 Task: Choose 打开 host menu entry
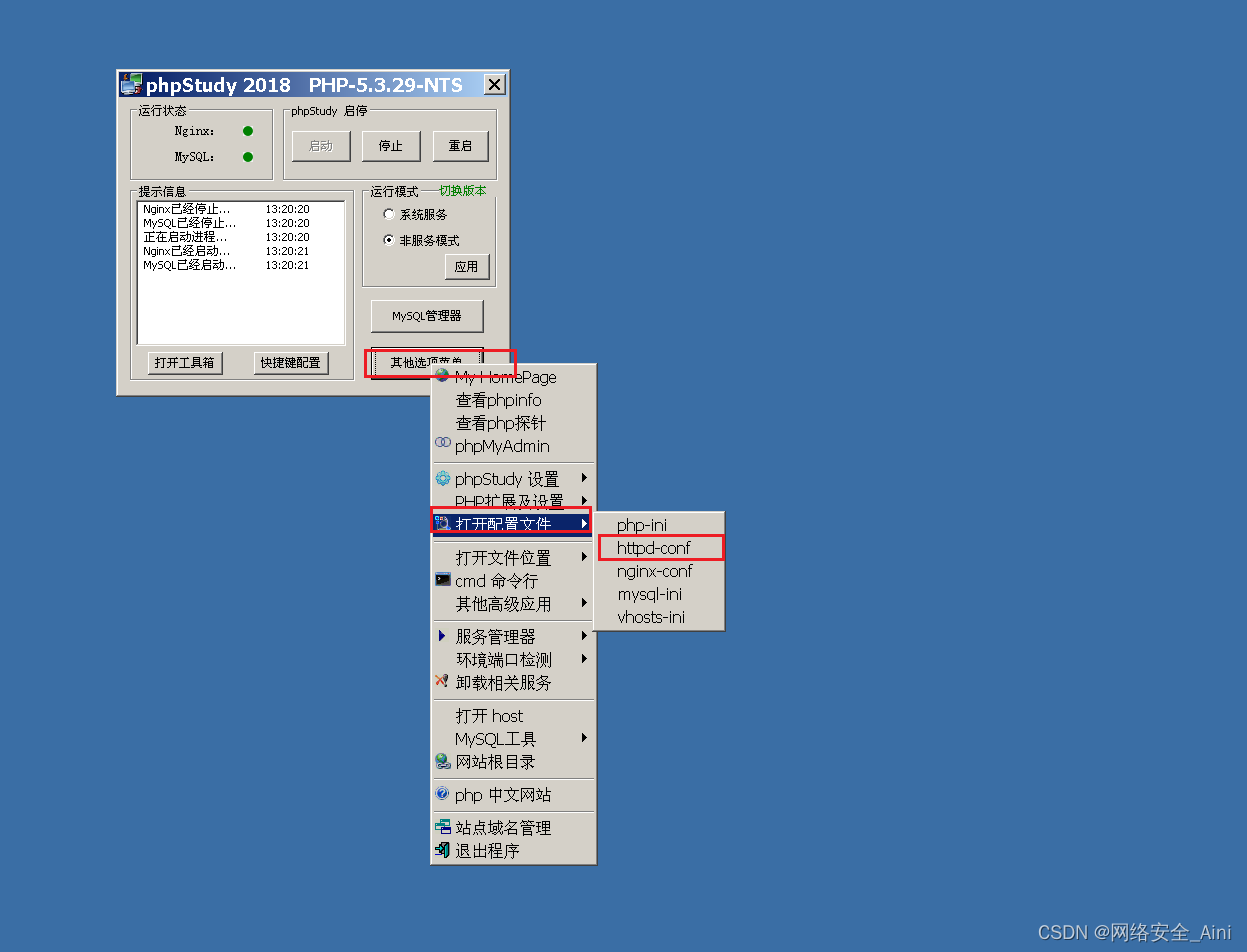[513, 716]
